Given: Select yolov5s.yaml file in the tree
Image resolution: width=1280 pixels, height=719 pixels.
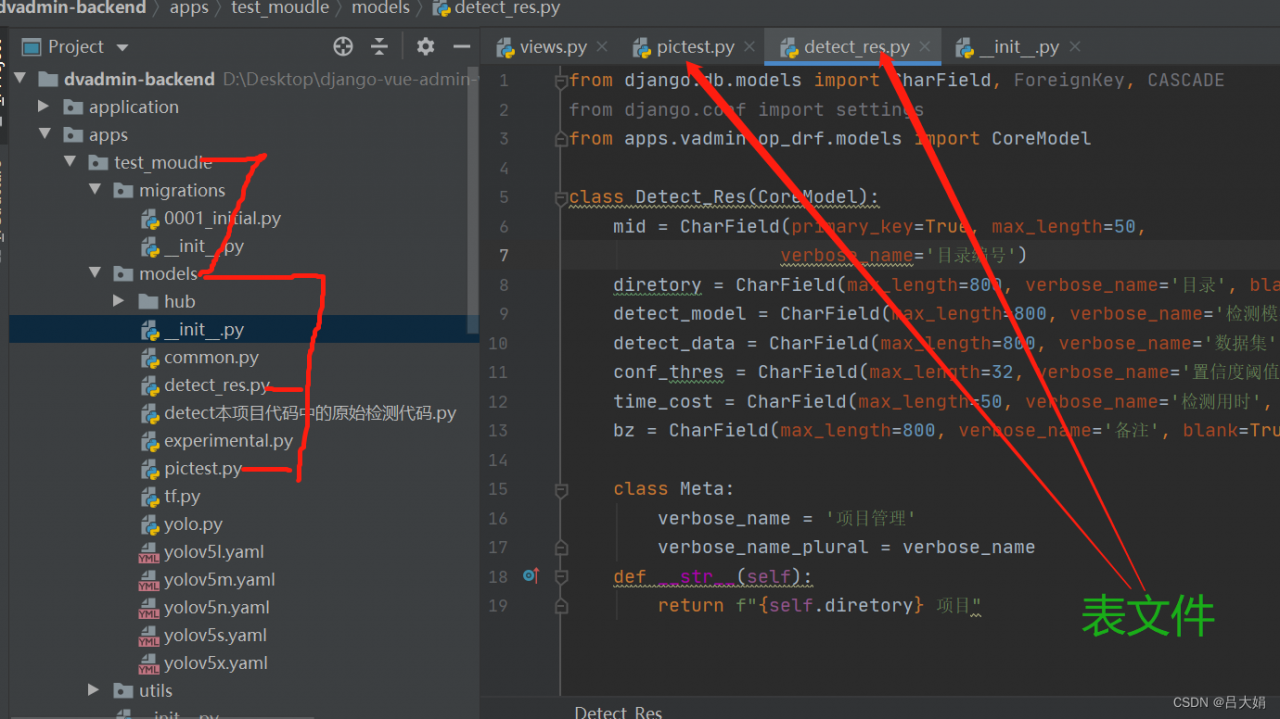Looking at the screenshot, I should pos(215,635).
